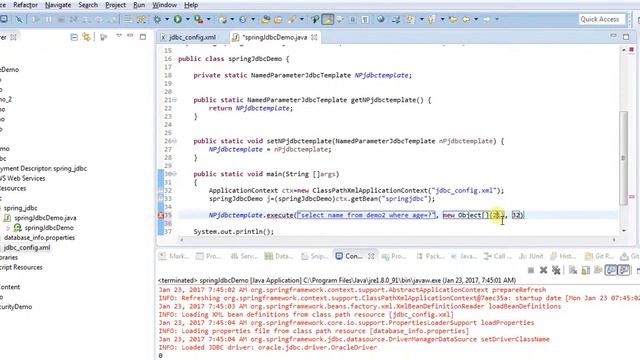
Task: Open dropdown arrow next to Run button
Action: click(x=188, y=19)
